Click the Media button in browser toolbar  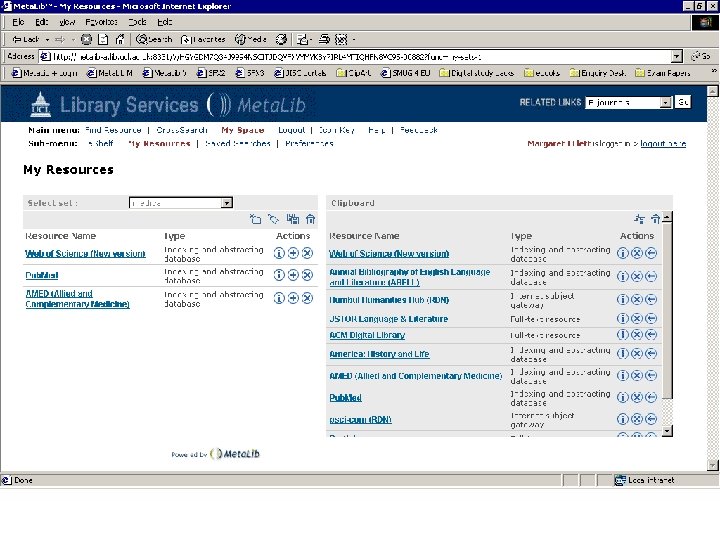pos(251,39)
